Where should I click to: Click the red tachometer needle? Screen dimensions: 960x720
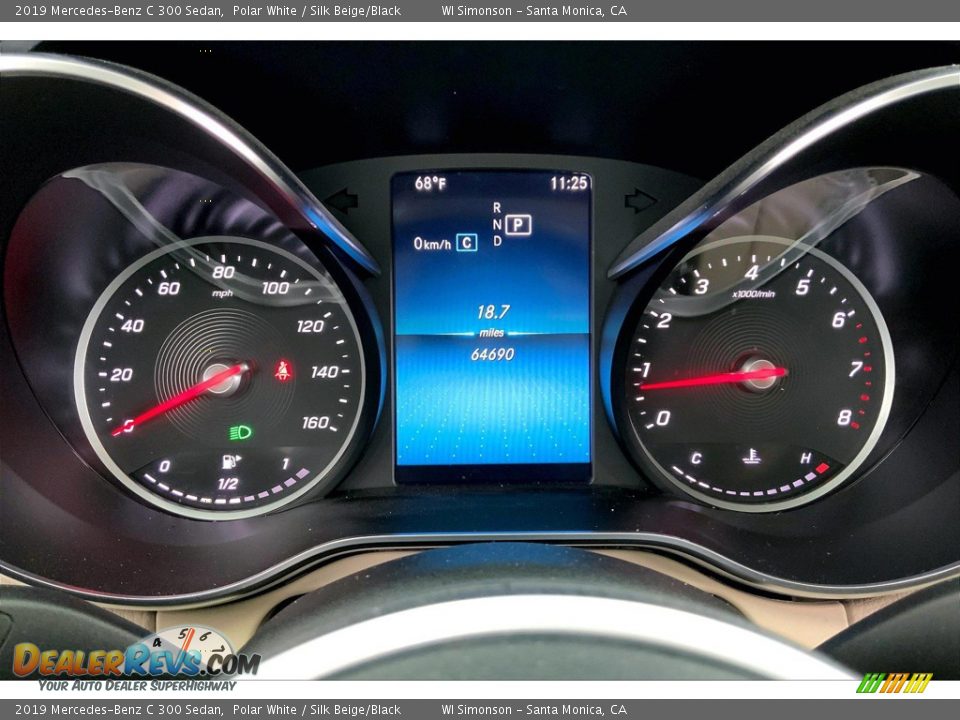(x=712, y=379)
